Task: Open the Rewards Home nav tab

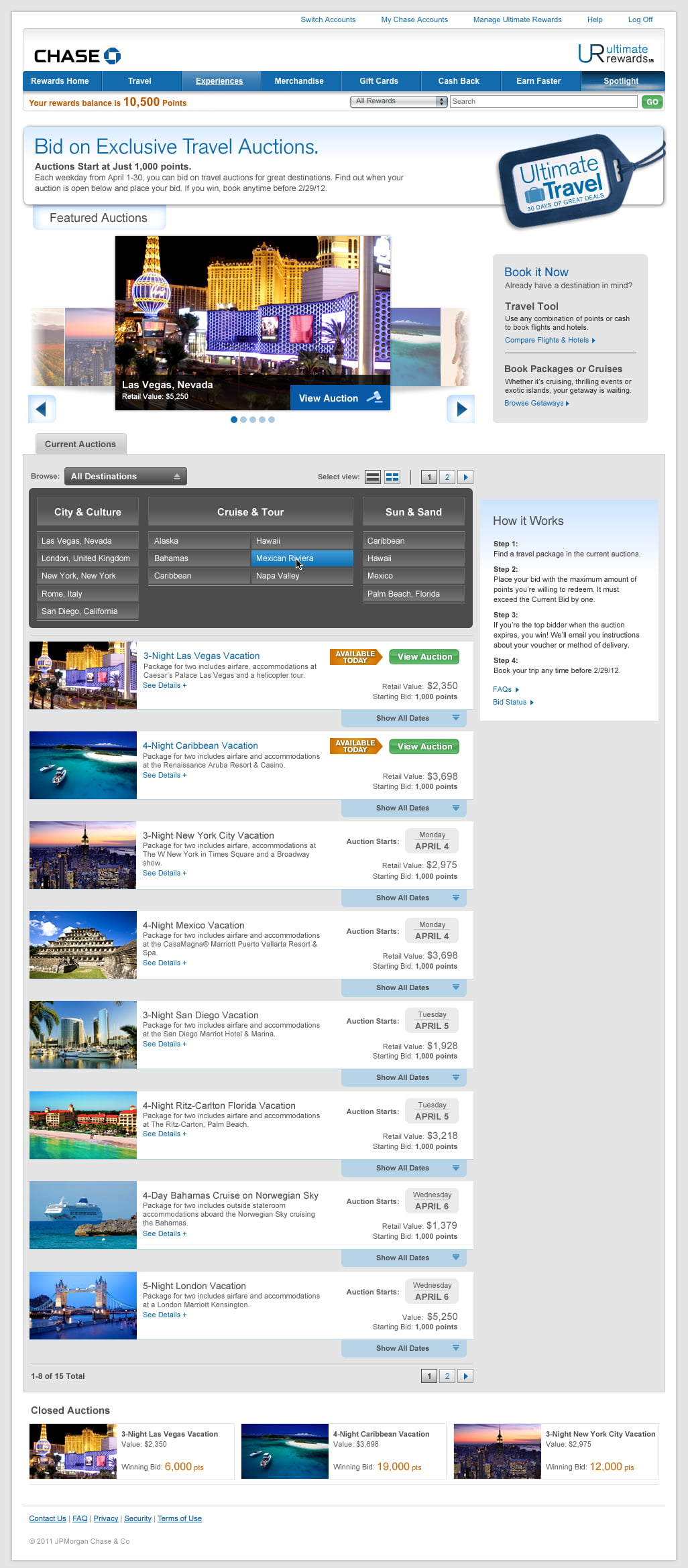Action: (x=62, y=81)
